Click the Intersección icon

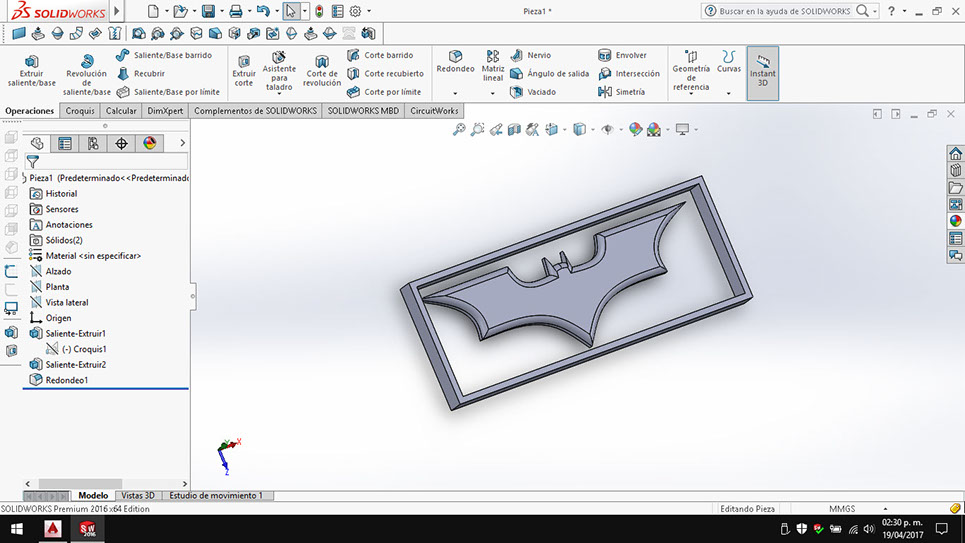click(x=604, y=74)
